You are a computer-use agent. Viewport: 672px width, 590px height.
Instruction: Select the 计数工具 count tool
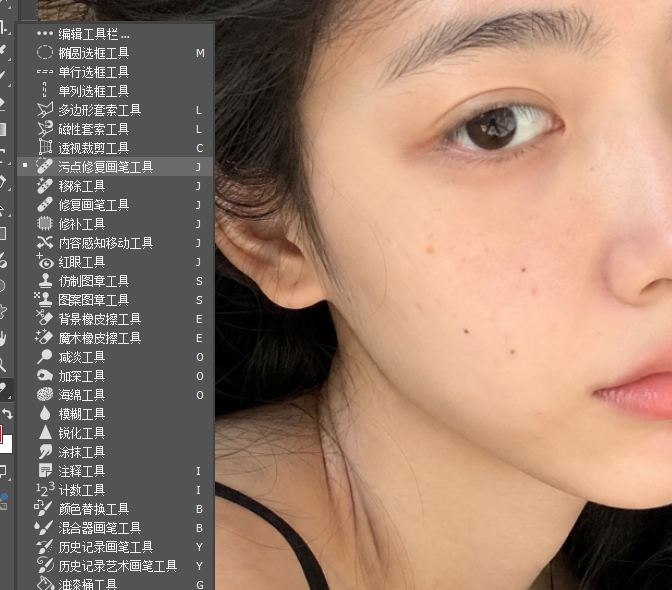(115, 490)
